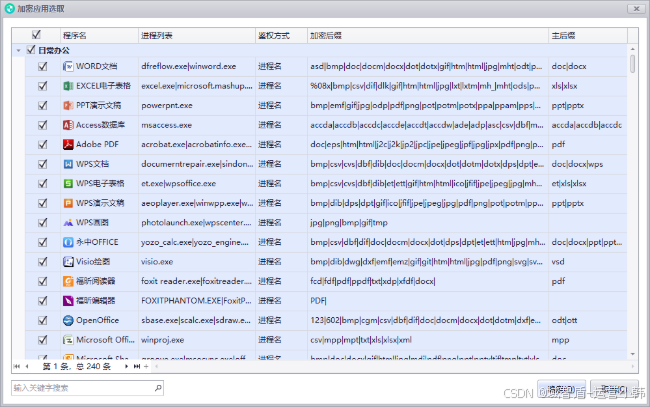Go to the previous record page
This screenshot has width=650, height=407.
click(x=27, y=366)
